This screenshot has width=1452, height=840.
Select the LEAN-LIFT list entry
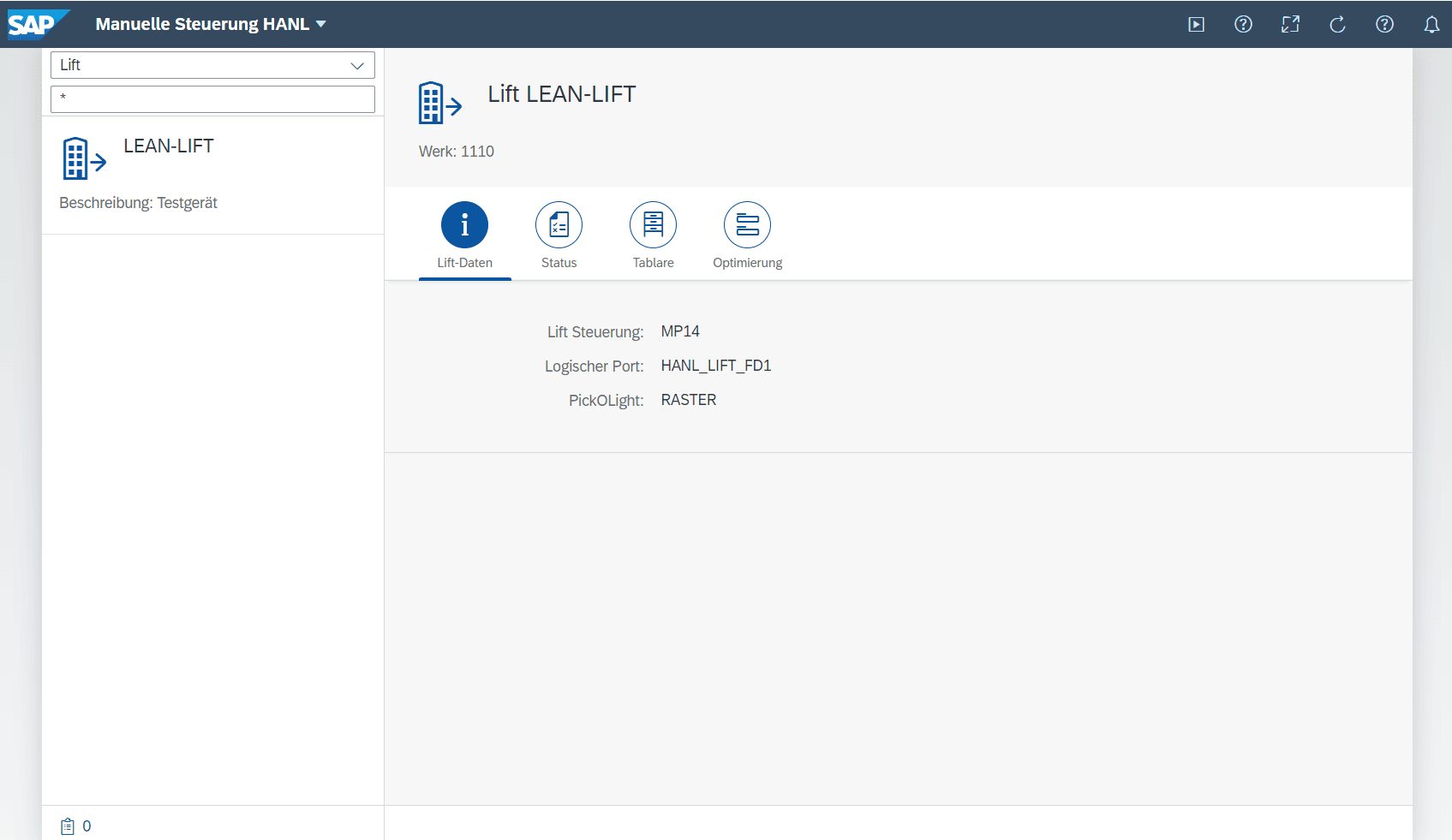(x=212, y=176)
